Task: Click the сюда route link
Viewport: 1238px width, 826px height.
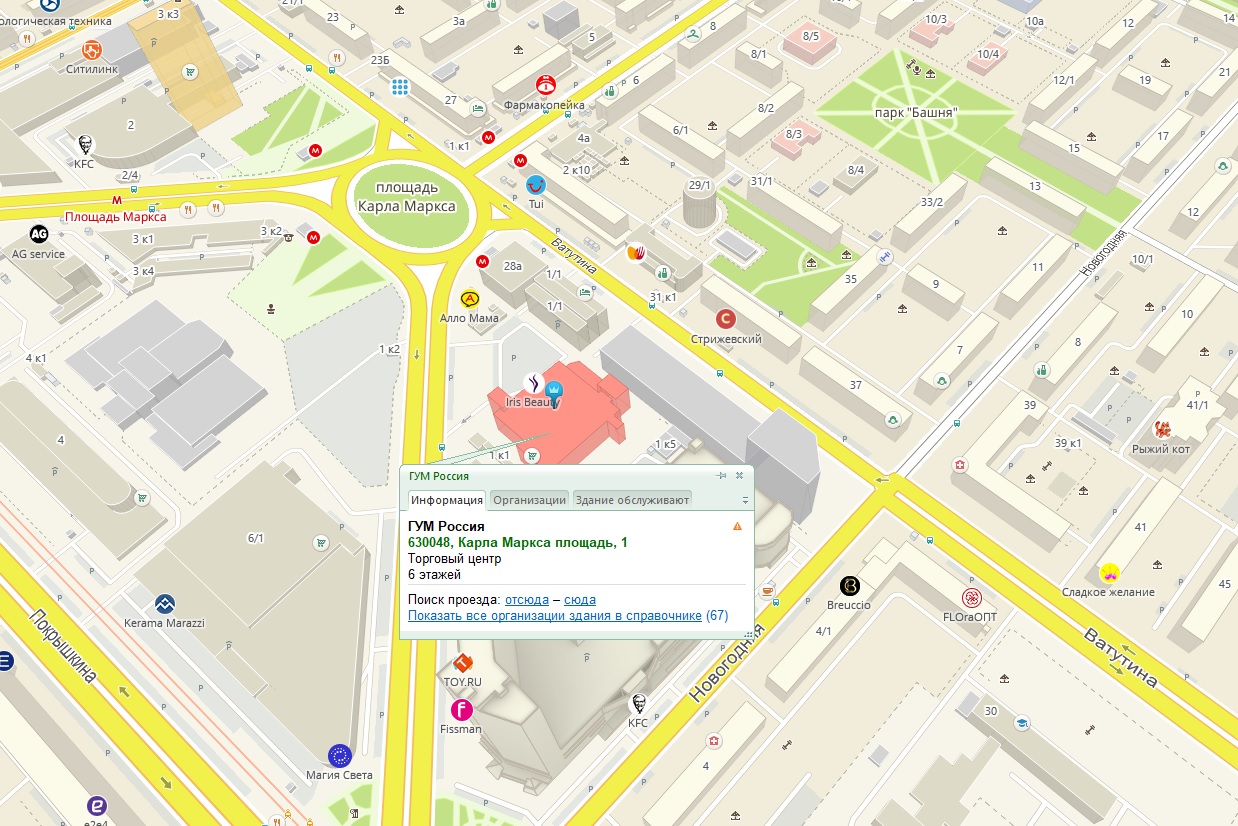Action: tap(580, 600)
